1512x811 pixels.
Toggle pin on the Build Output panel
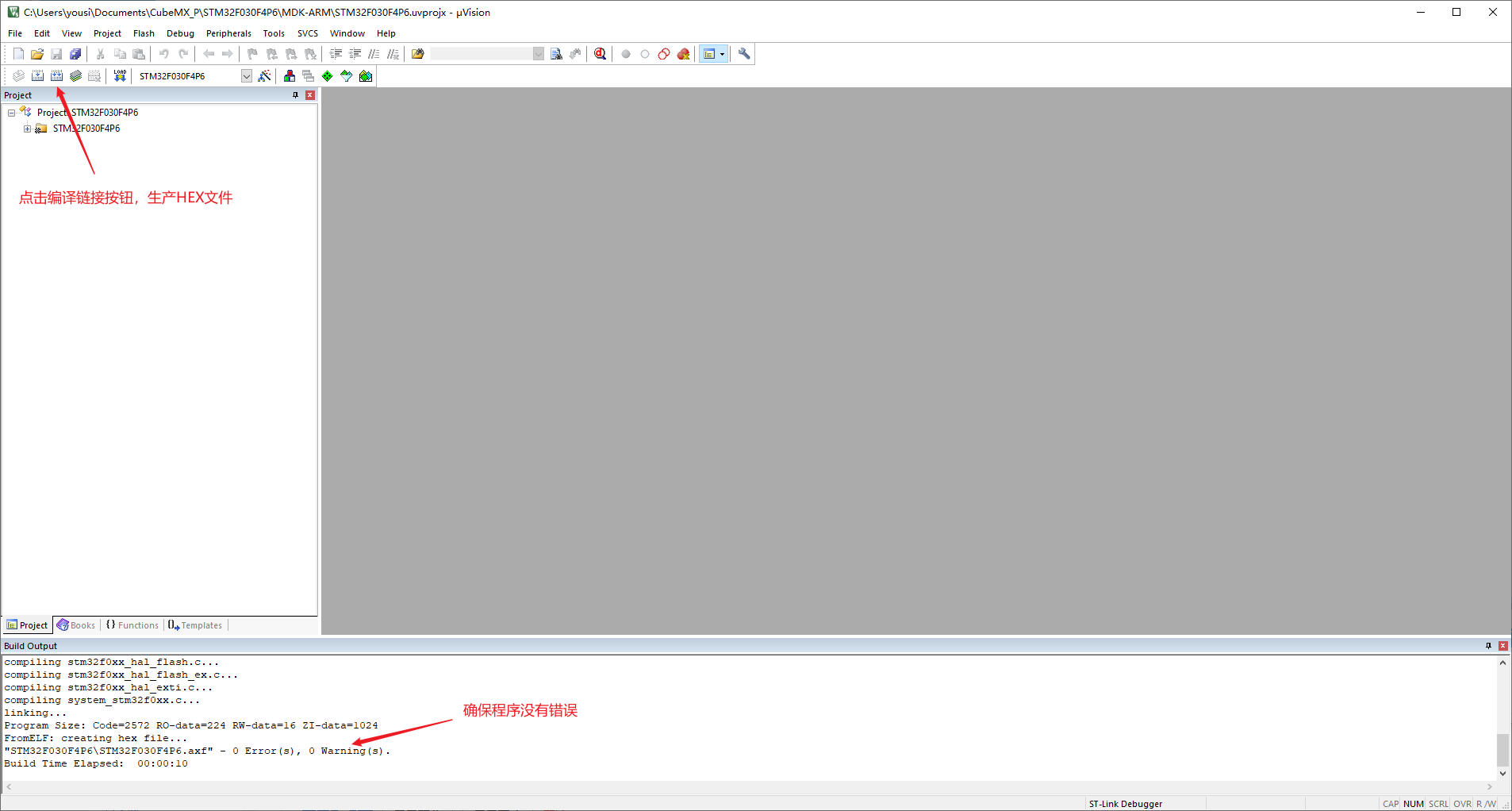pyautogui.click(x=1488, y=646)
